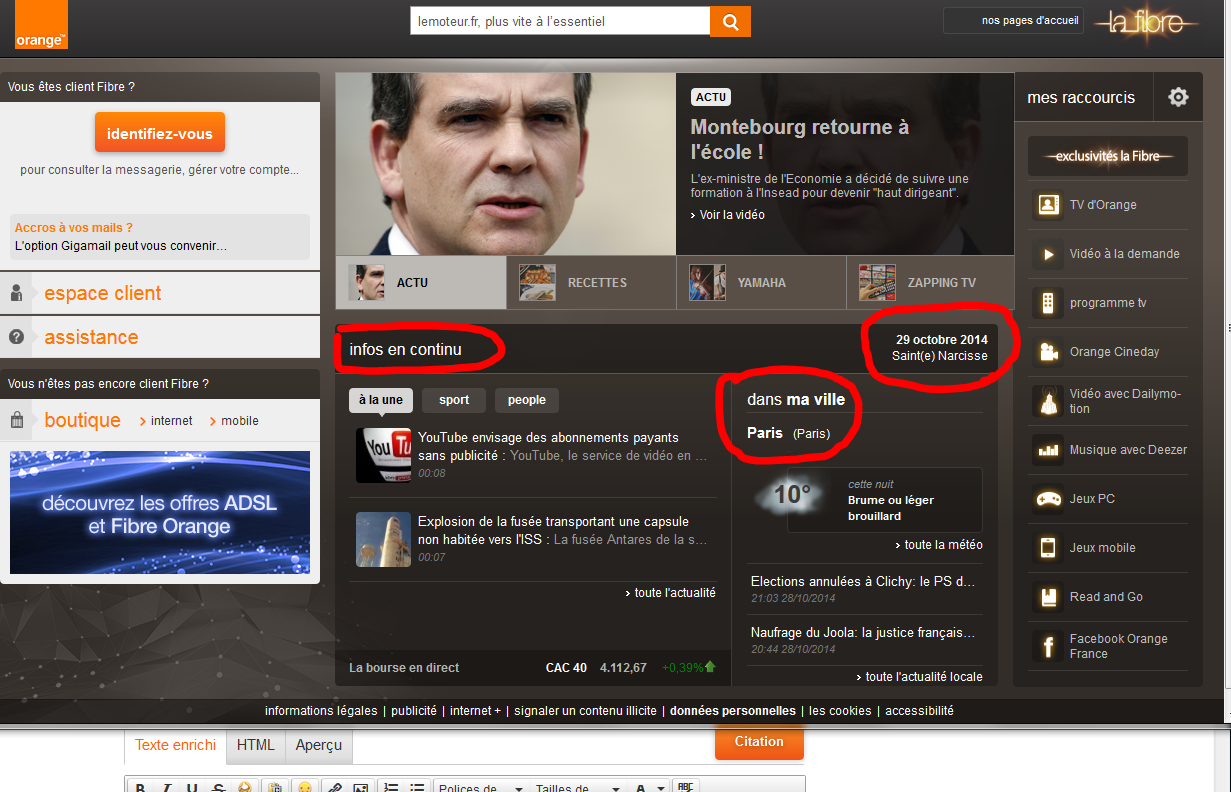
Task: Click the Facebook Orange France icon
Action: (x=1048, y=646)
